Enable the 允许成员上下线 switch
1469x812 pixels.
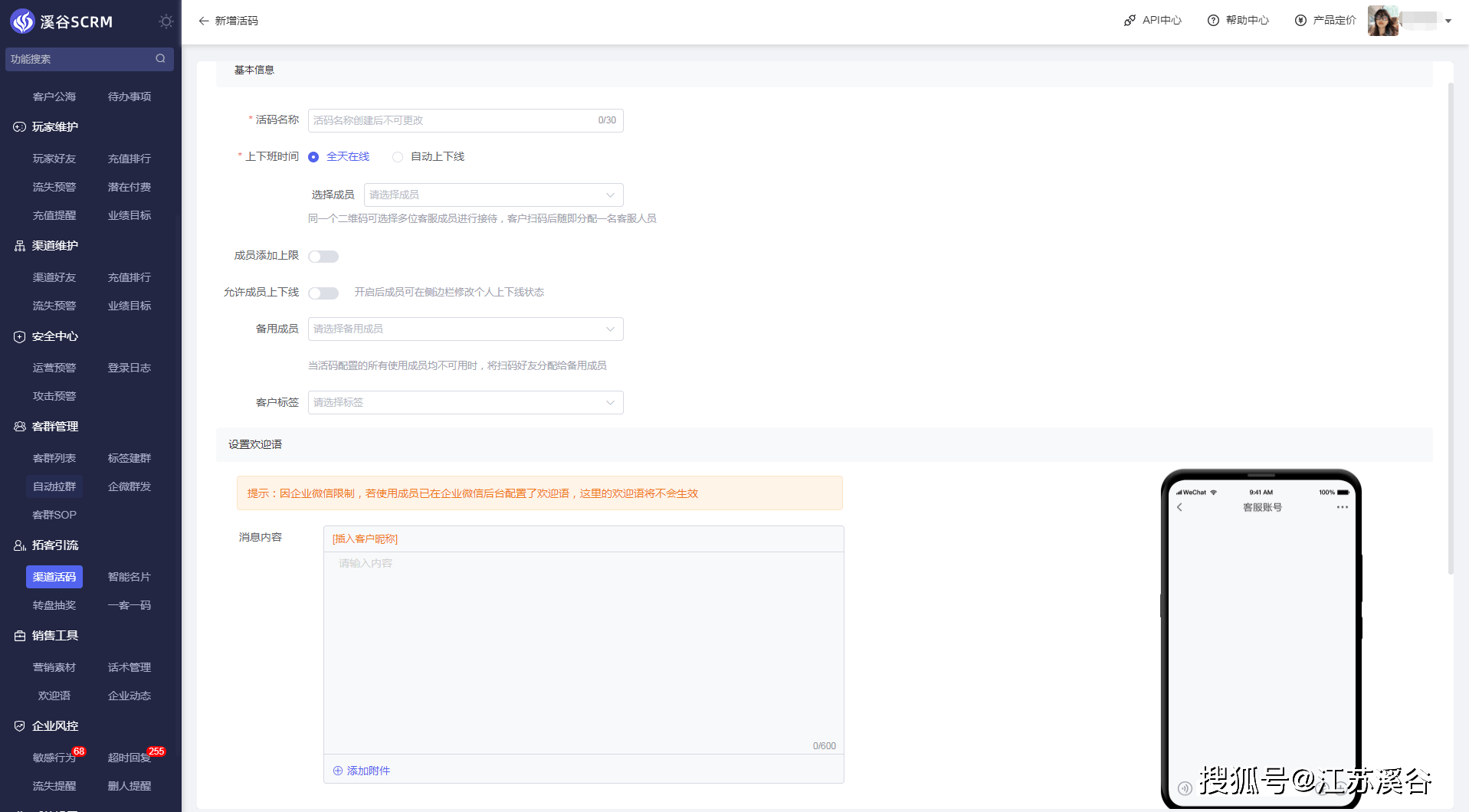pyautogui.click(x=323, y=293)
